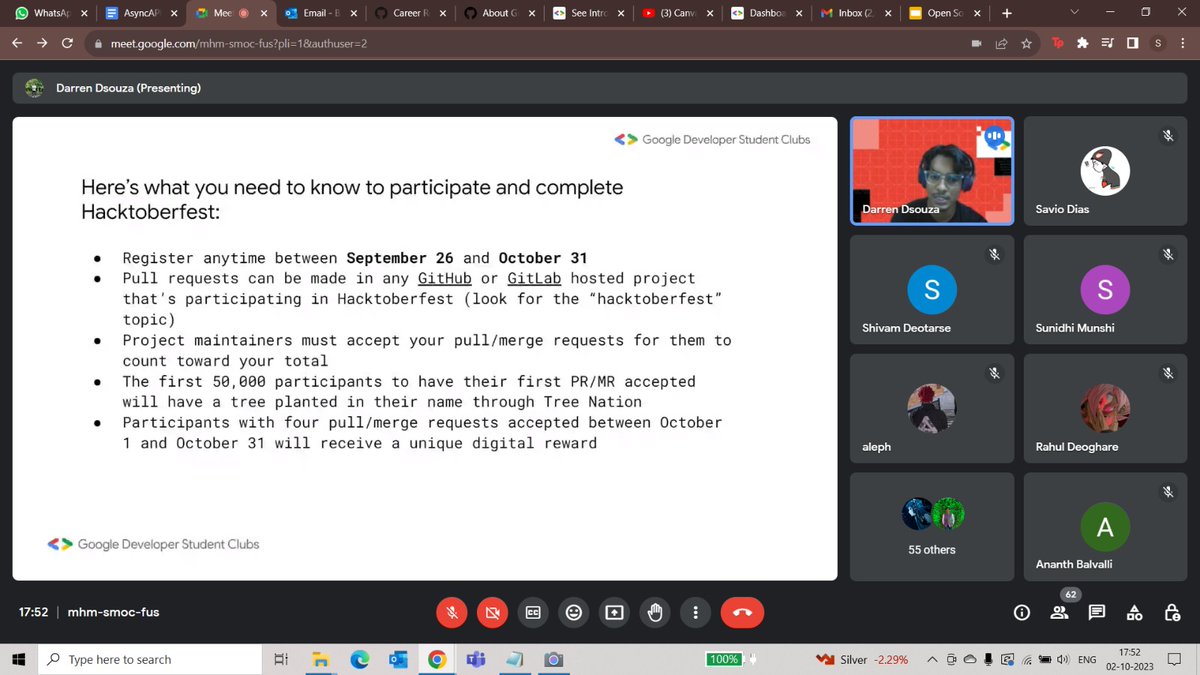This screenshot has height=675, width=1200.
Task: Switch to Open Source slides tab
Action: coord(943,14)
